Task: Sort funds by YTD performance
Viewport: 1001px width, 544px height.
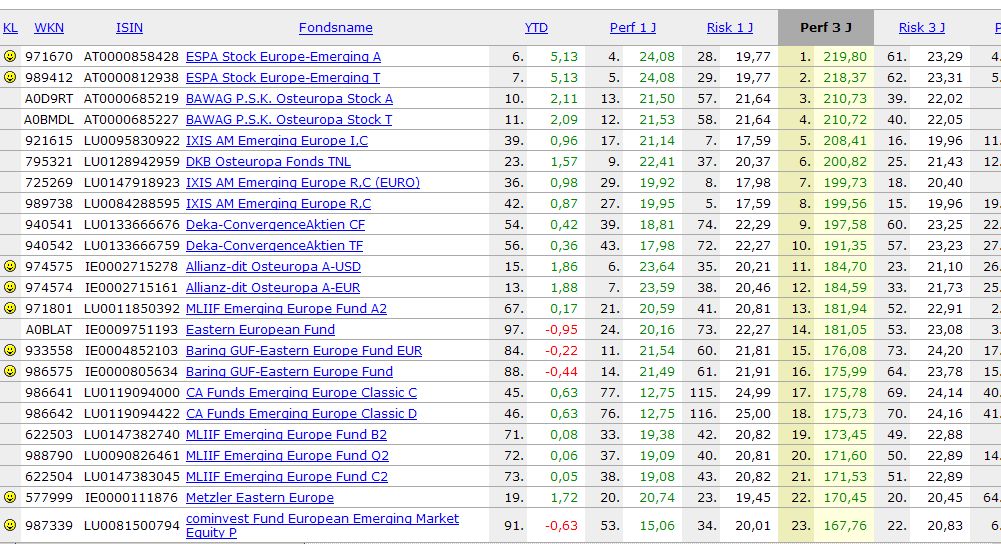Action: pyautogui.click(x=536, y=27)
